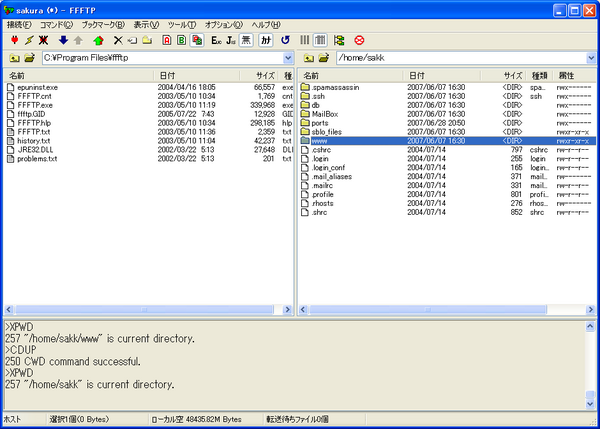Screen dimensions: 600x429
Task: Click the log window scroll up arrow
Action: [x=590, y=326]
